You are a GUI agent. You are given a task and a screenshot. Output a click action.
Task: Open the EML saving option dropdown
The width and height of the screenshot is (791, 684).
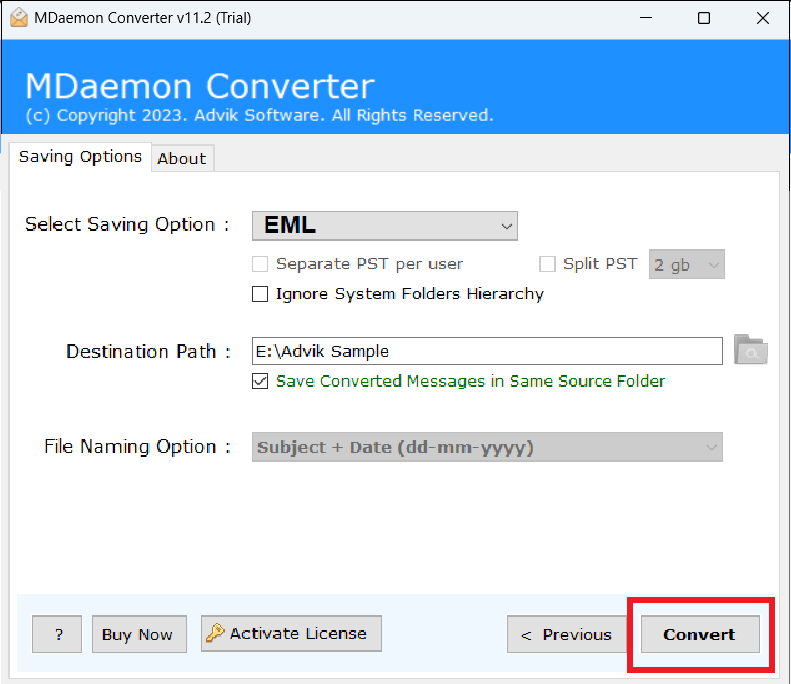coord(385,225)
